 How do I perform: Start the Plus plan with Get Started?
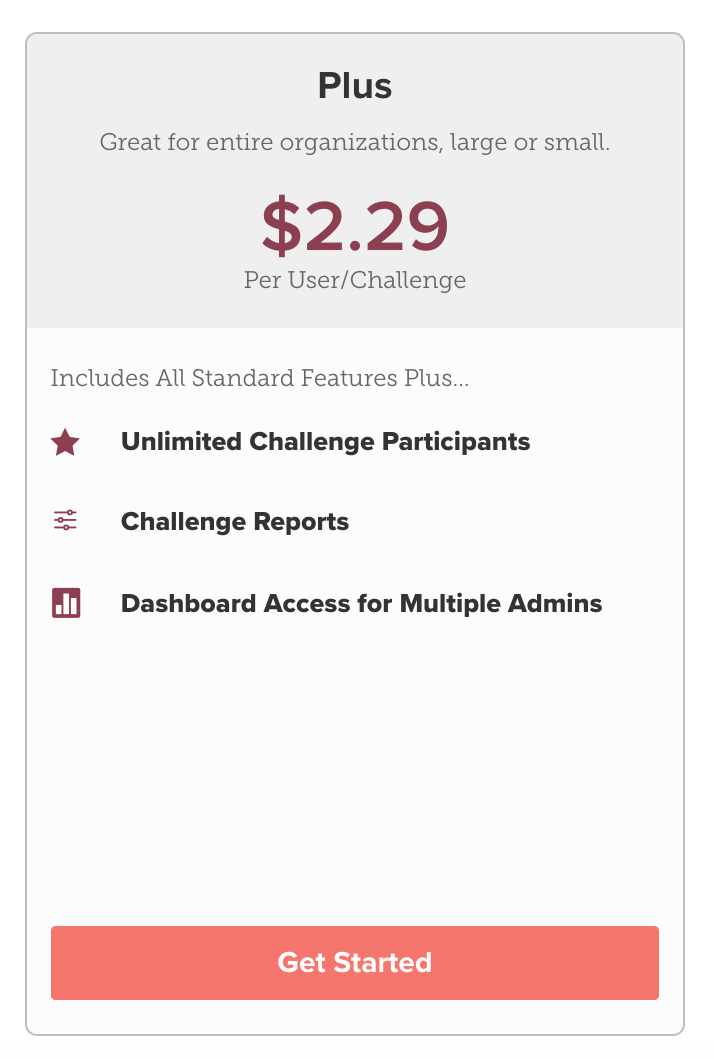coord(355,962)
